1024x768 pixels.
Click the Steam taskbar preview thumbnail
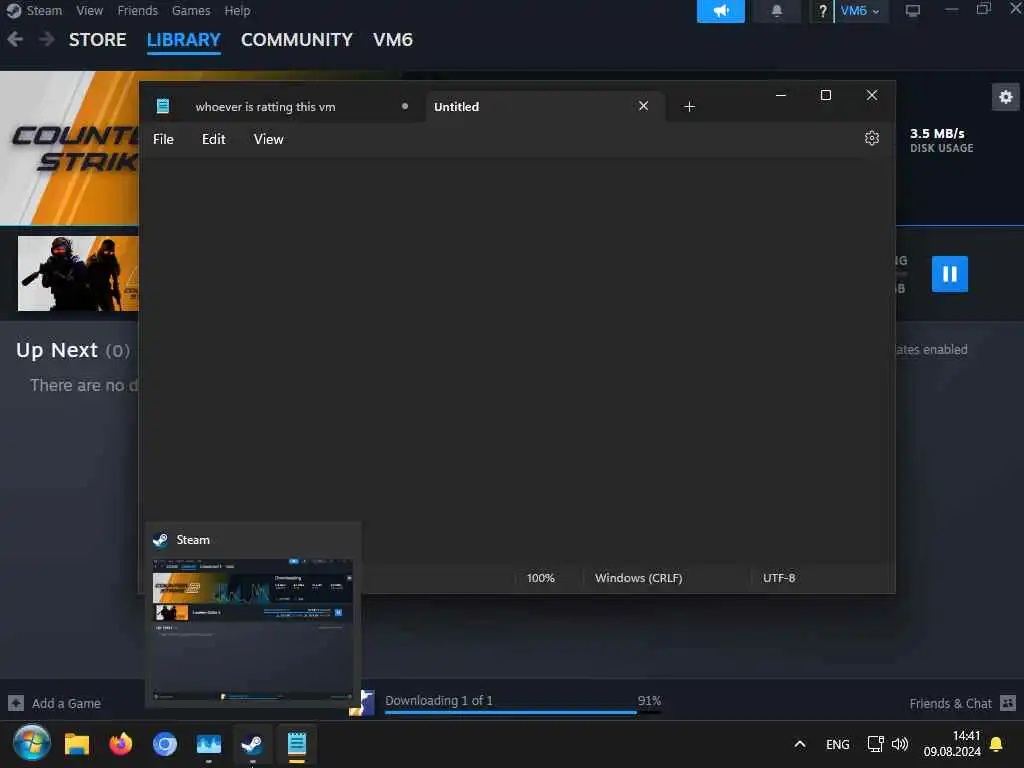pos(253,630)
